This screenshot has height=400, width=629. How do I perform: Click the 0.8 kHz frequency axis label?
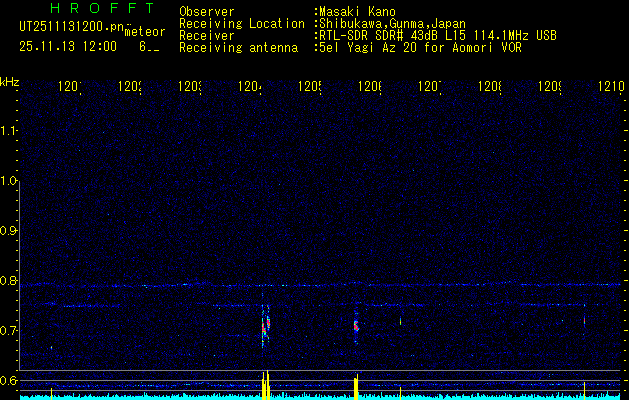click(10, 280)
